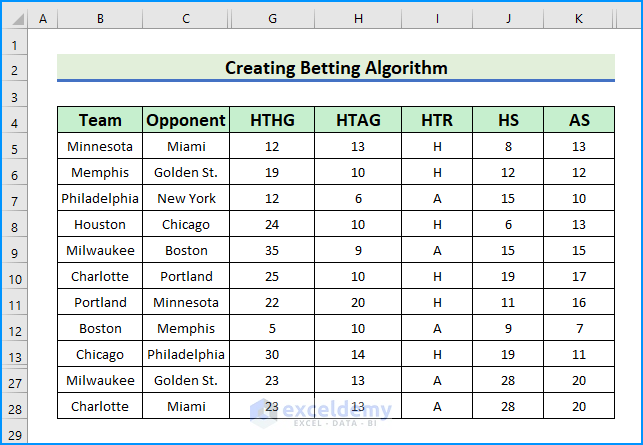Image resolution: width=643 pixels, height=445 pixels.
Task: Select the 'Team' header cell
Action: click(x=100, y=121)
